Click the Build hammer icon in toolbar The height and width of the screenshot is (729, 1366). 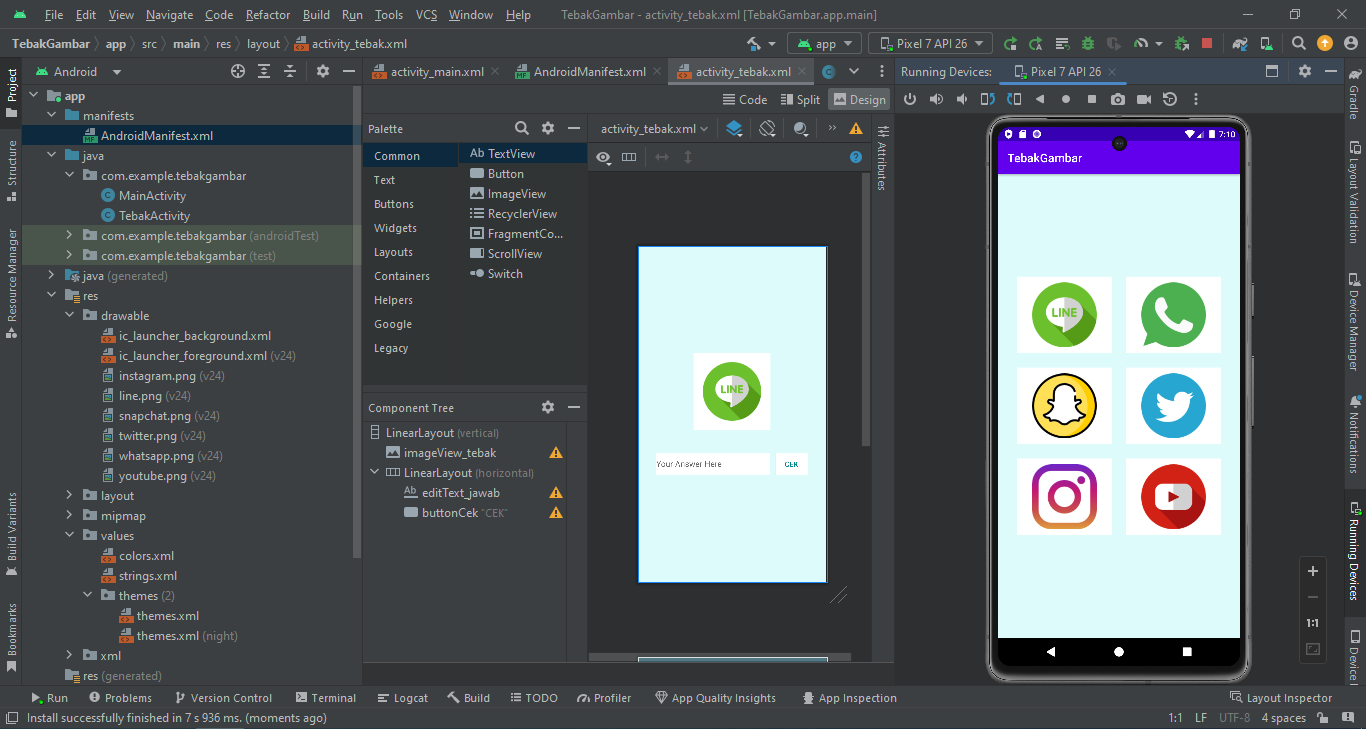click(x=755, y=44)
